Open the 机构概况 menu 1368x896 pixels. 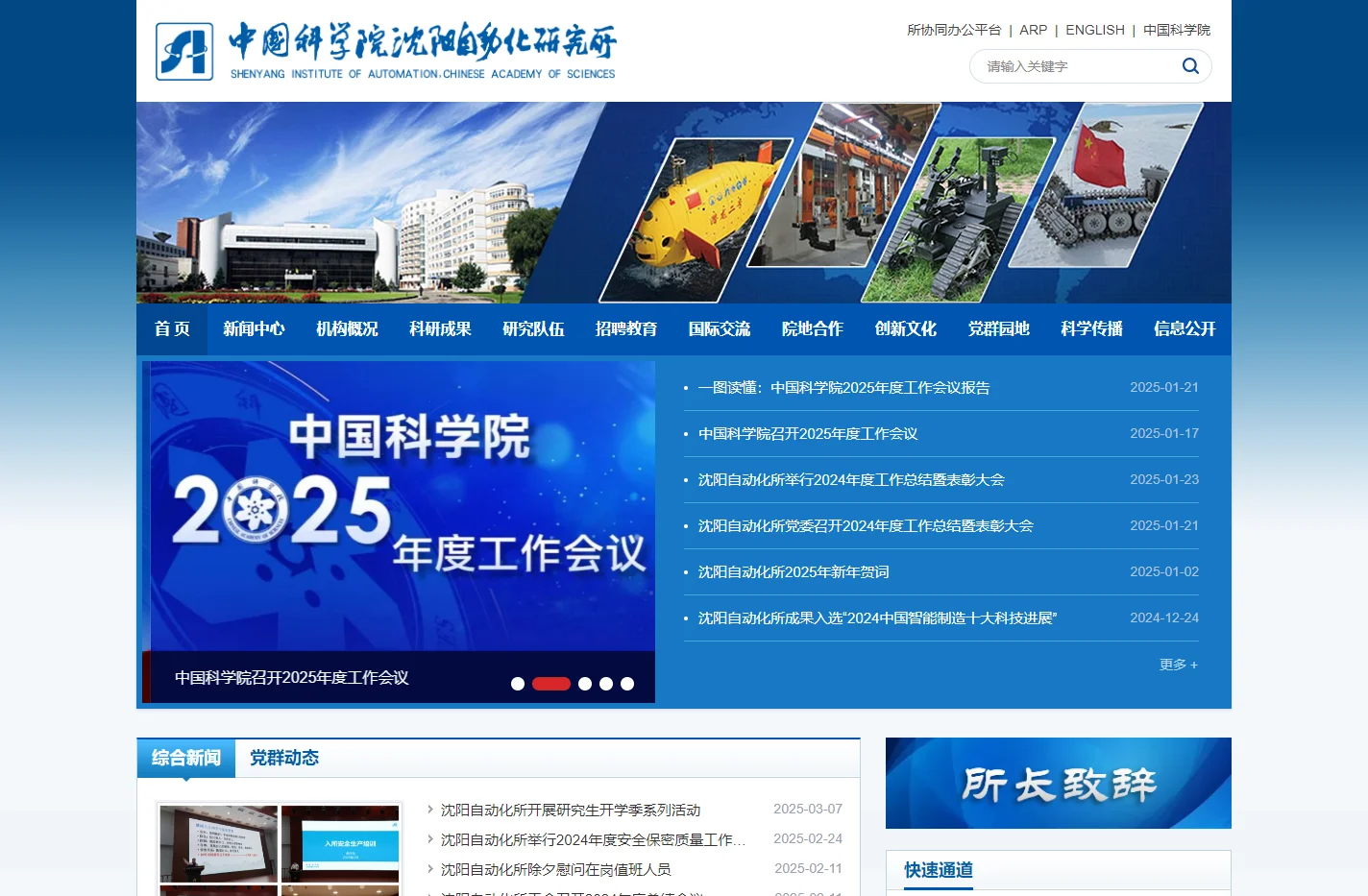pyautogui.click(x=347, y=328)
